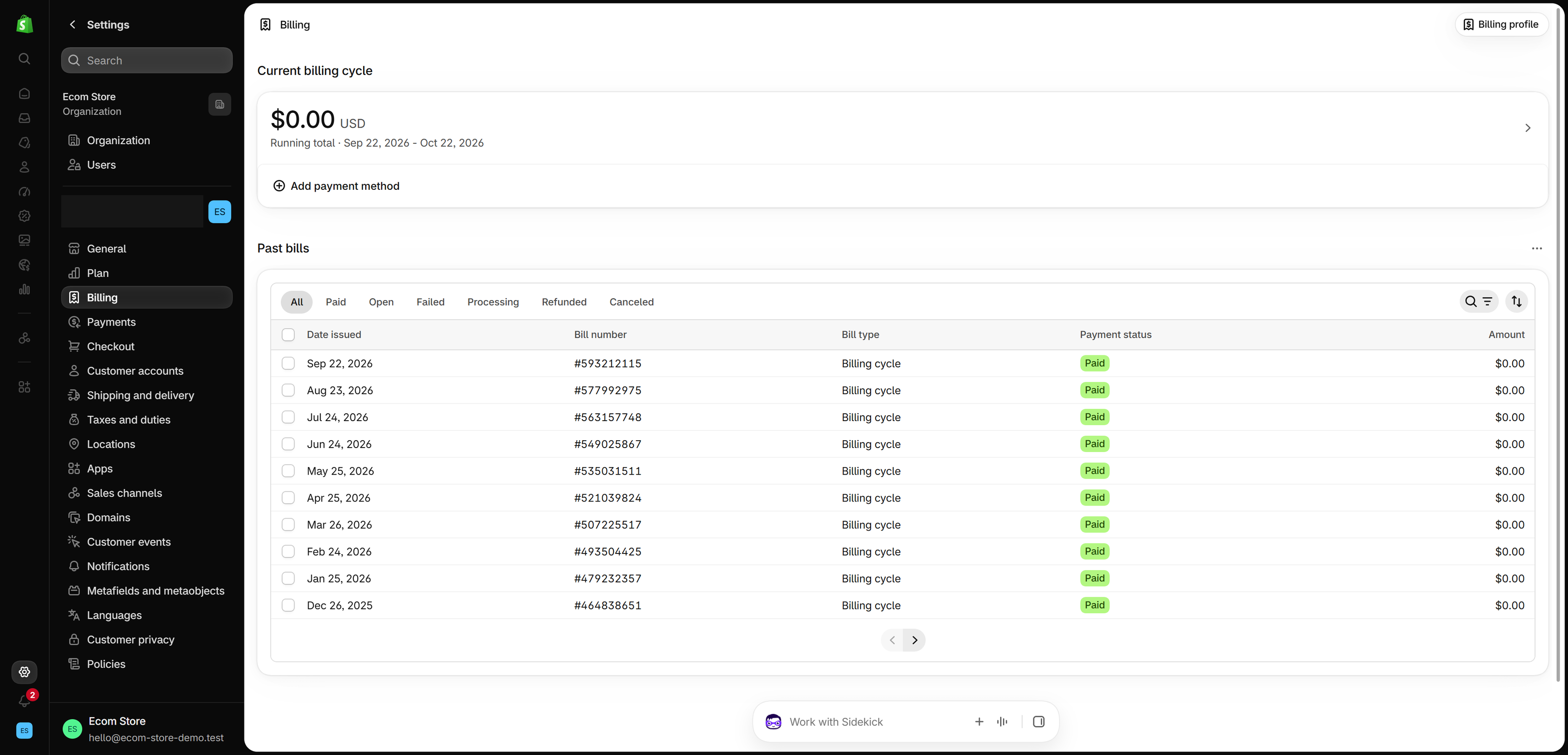Select the checkbox for the Jun 24, 2026 bill
The width and height of the screenshot is (1568, 755).
click(x=289, y=444)
